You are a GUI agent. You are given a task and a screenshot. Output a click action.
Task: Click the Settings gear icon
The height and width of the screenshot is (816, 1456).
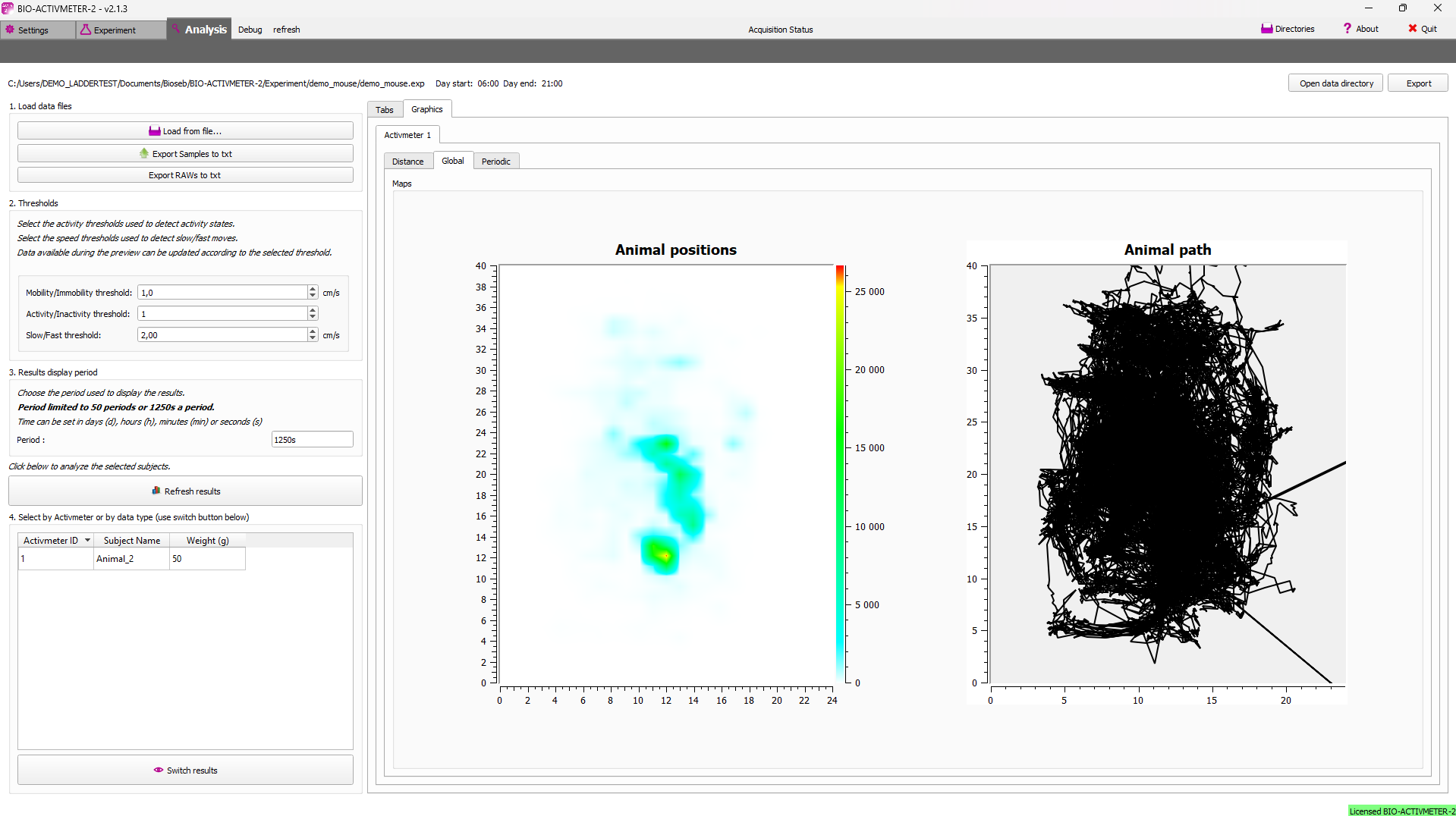(10, 30)
